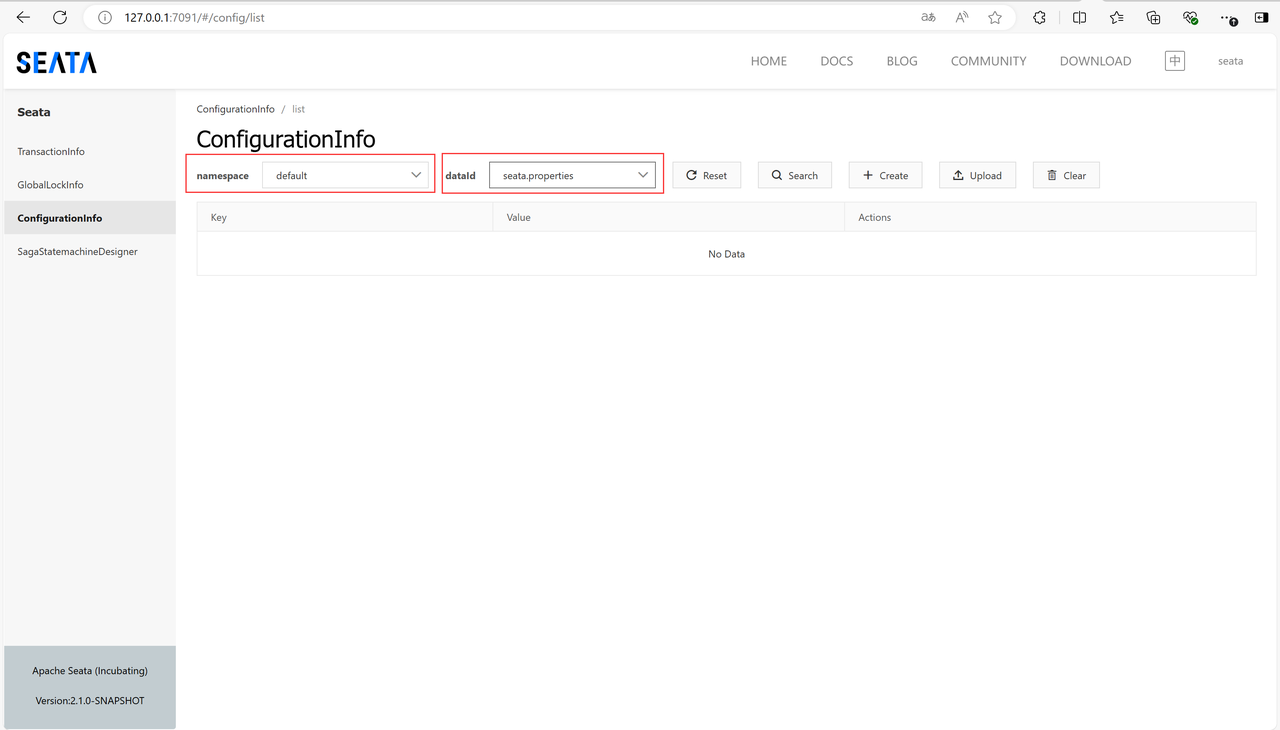Click the Search button
This screenshot has width=1280, height=730.
coord(794,175)
